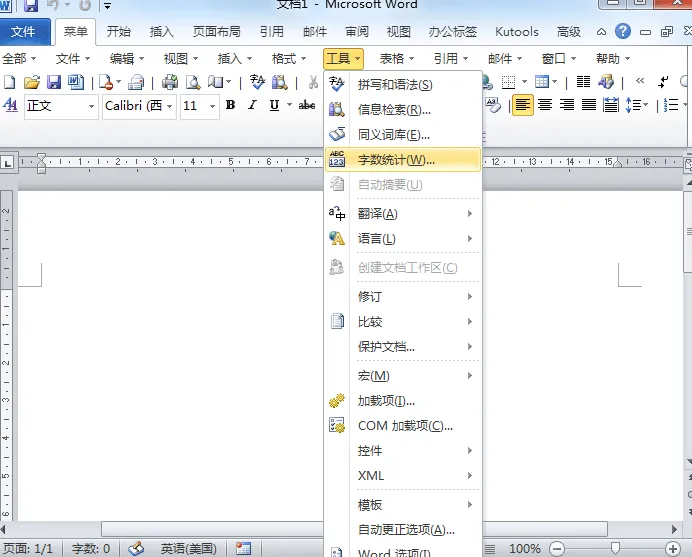
Task: Click the zoom in plus button
Action: pyautogui.click(x=673, y=549)
